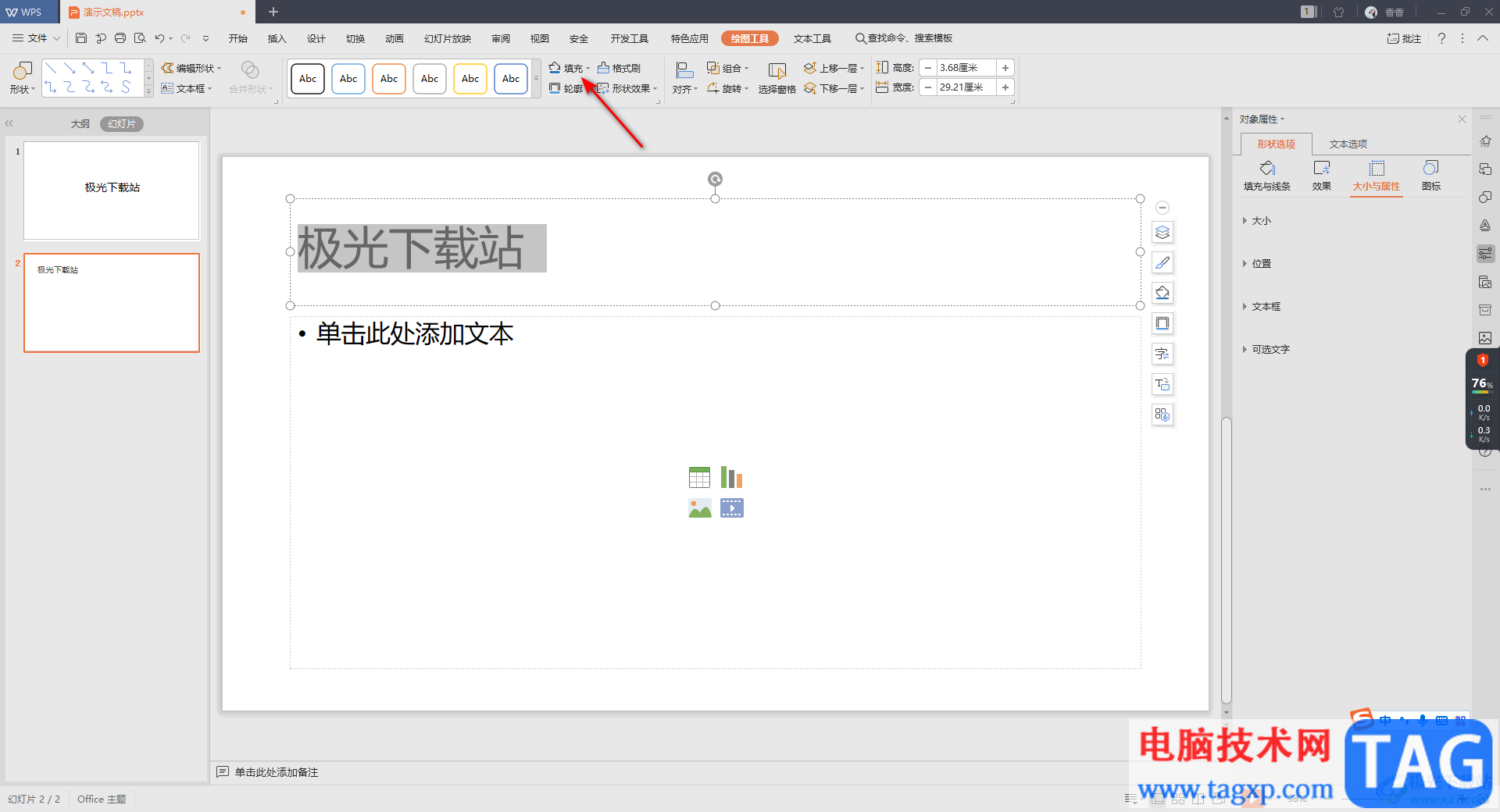Click the 上移一层 bring forward button
The width and height of the screenshot is (1500, 812).
[834, 68]
